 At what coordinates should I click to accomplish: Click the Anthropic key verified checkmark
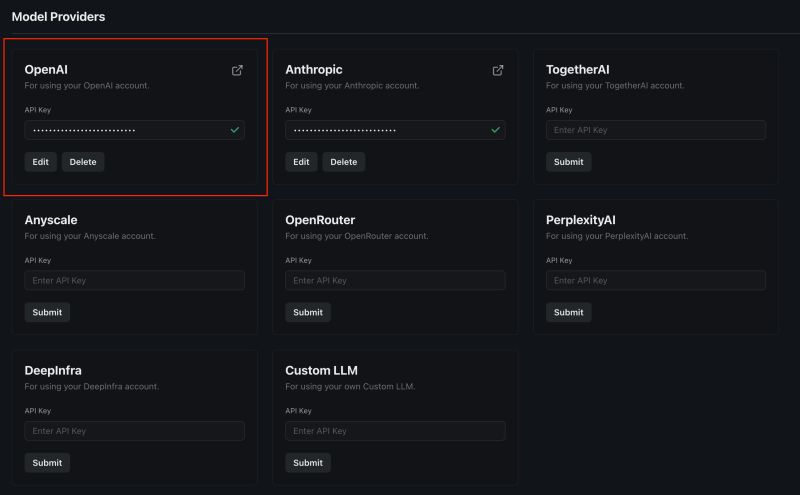[495, 130]
